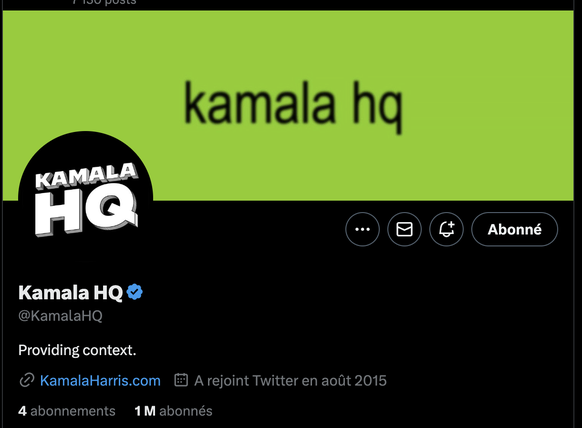Click the chain link icon beside website
The image size is (582, 428).
coord(27,380)
